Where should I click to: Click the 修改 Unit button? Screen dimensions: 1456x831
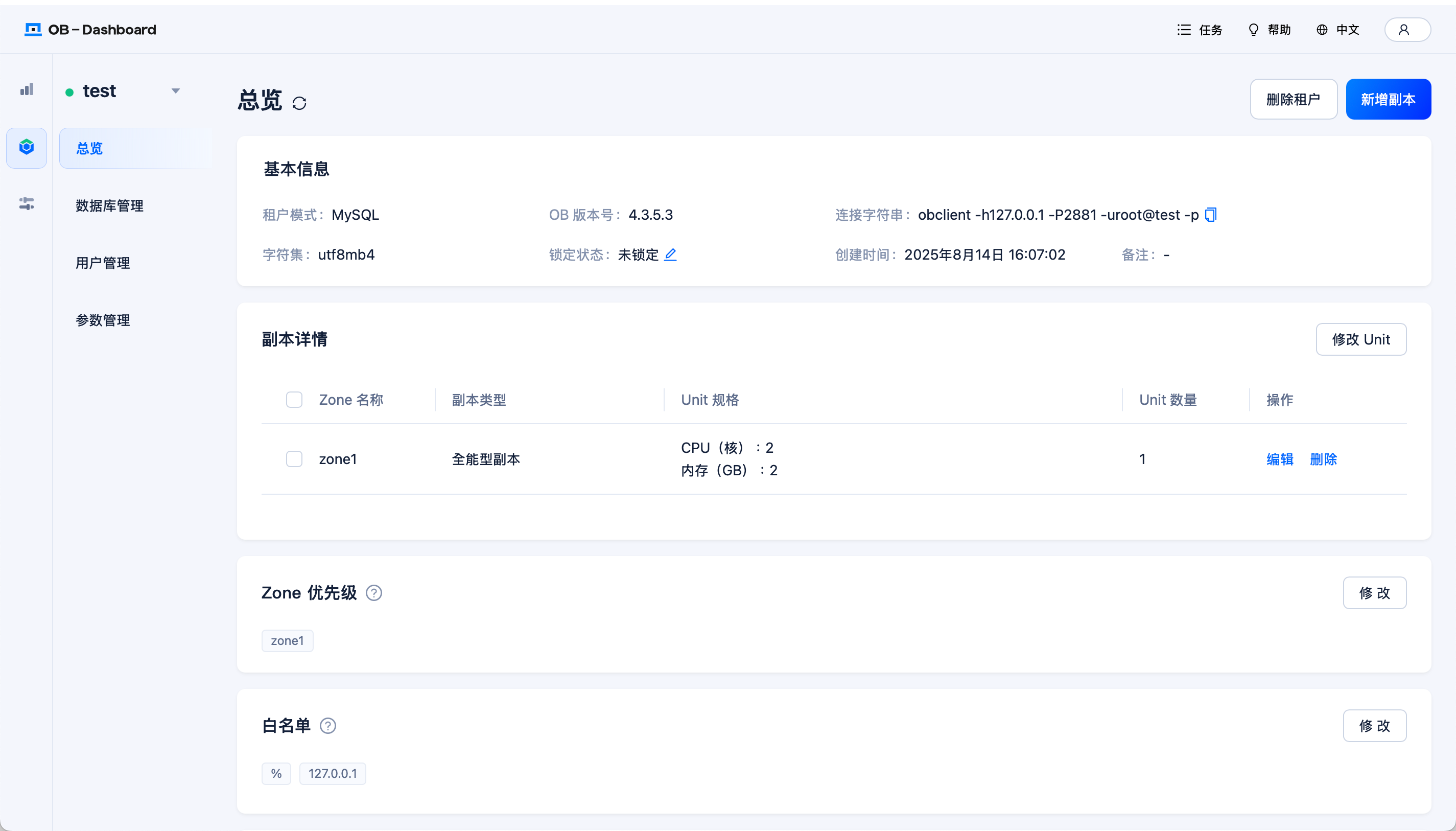point(1361,339)
